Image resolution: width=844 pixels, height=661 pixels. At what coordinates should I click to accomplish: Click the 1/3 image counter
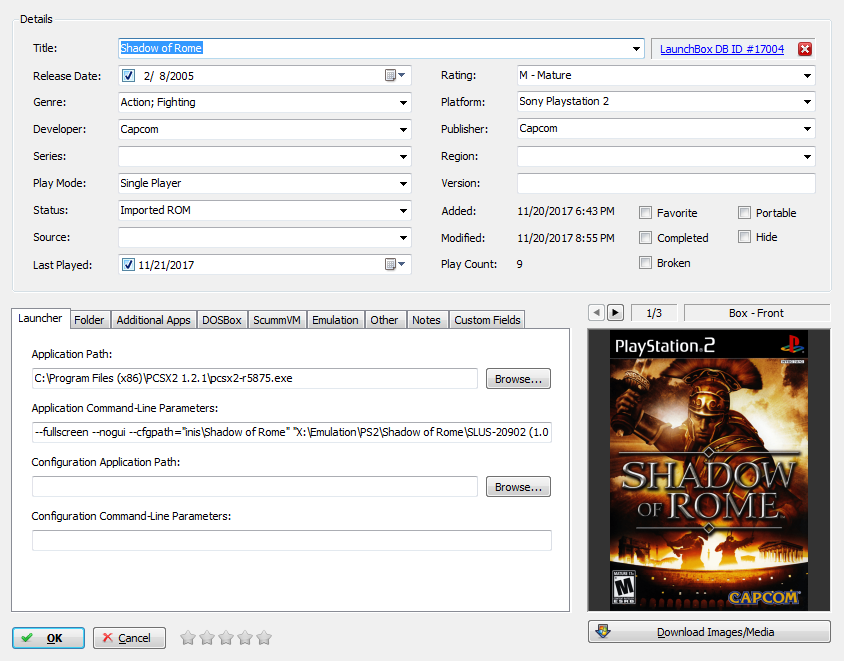[x=654, y=313]
